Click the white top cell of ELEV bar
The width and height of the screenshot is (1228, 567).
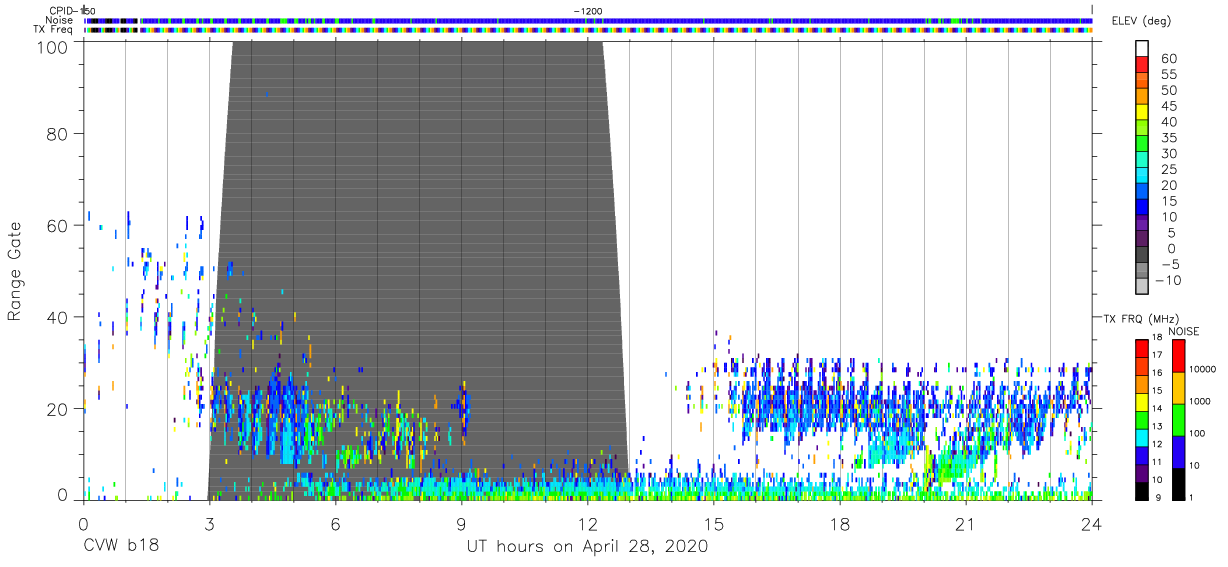coord(1142,50)
